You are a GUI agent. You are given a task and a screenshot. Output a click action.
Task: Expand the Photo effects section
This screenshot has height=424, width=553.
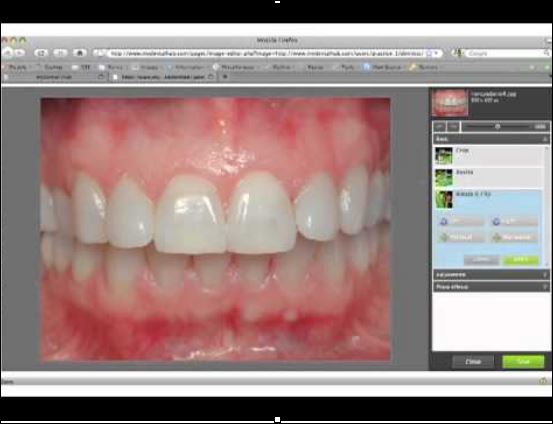pos(491,287)
